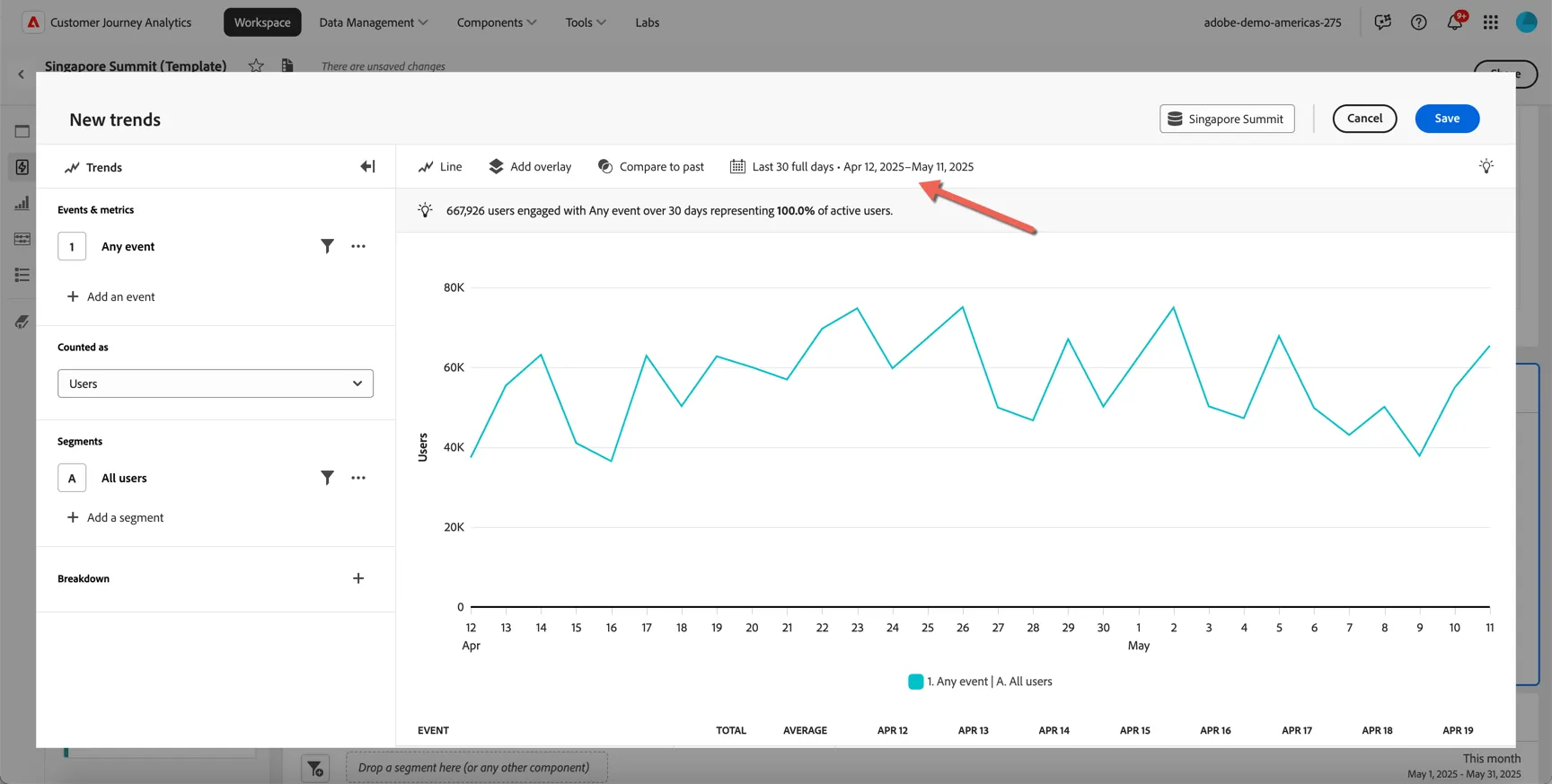This screenshot has width=1552, height=784.
Task: Open the Tools menu
Action: click(586, 22)
